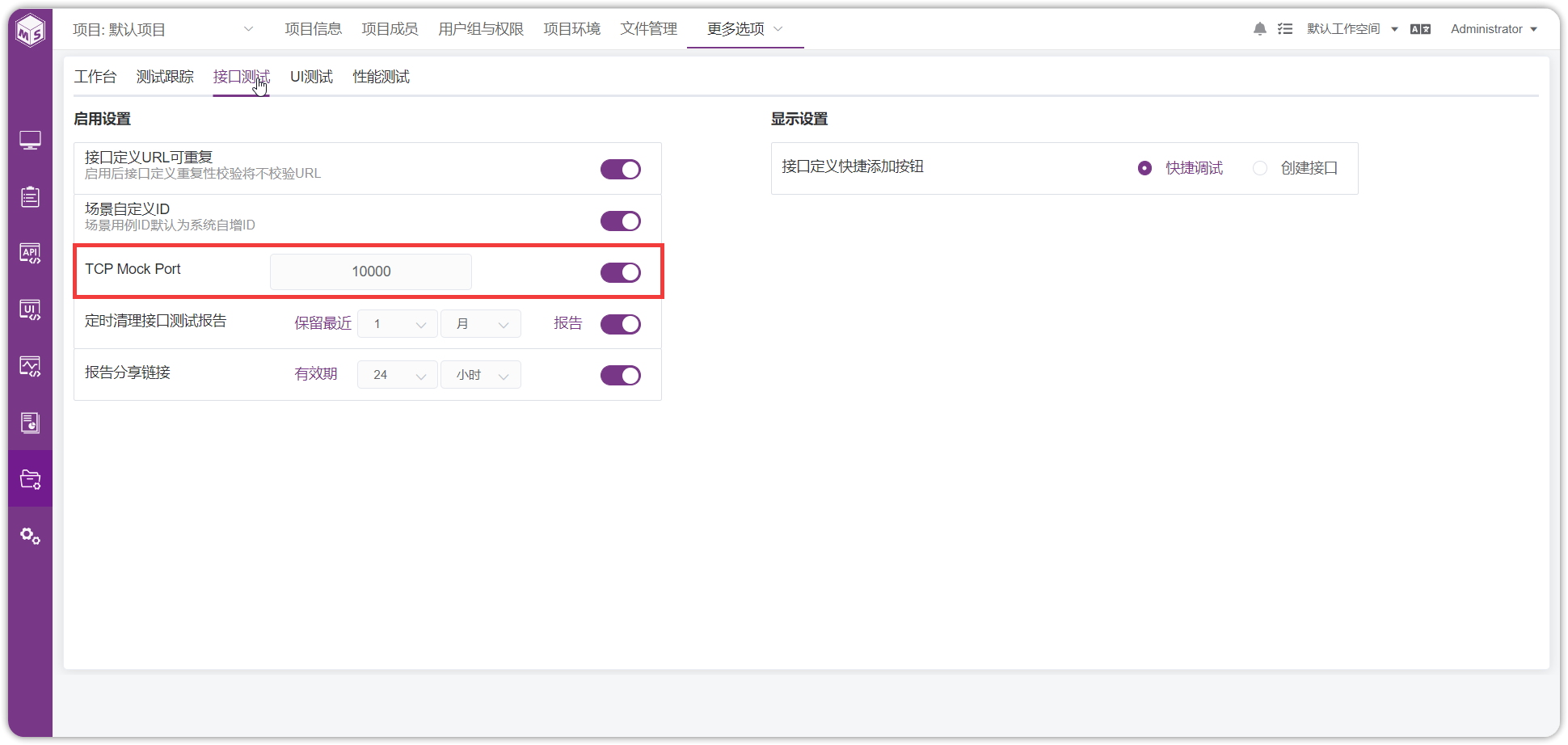The height and width of the screenshot is (745, 1568).
Task: Open the Administrator user dropdown
Action: coord(1494,29)
